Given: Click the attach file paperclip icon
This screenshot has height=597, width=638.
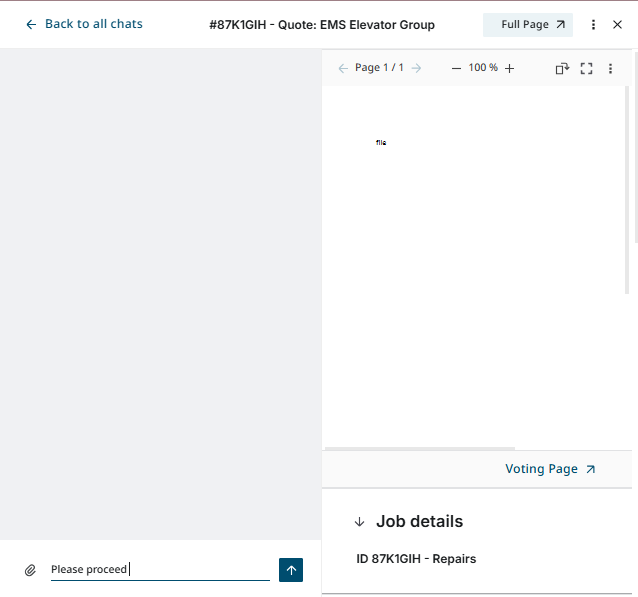Looking at the screenshot, I should [x=30, y=570].
